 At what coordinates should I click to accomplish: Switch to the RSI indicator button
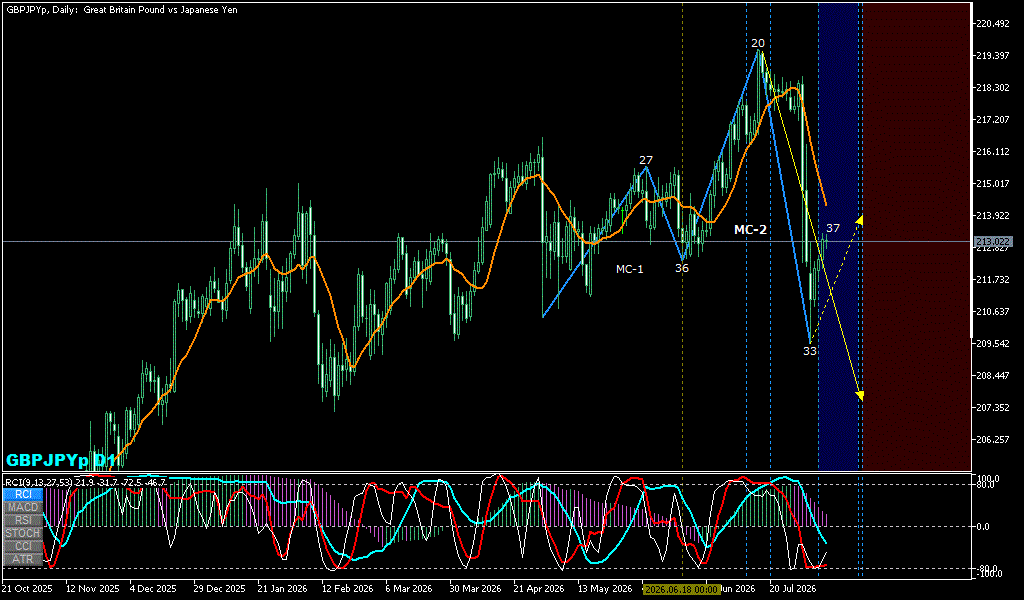pos(23,520)
